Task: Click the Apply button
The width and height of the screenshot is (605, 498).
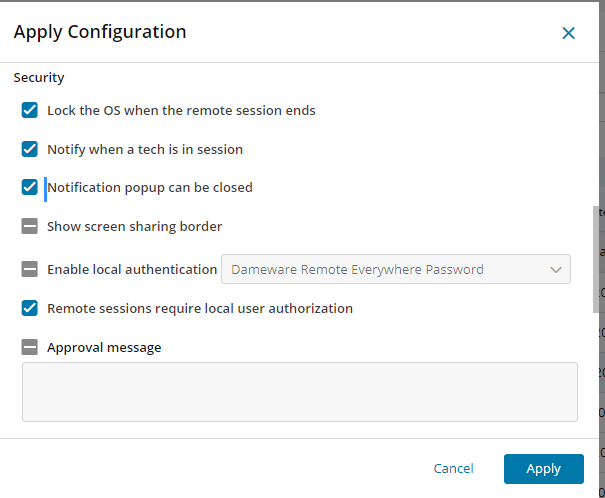Action: pos(544,468)
